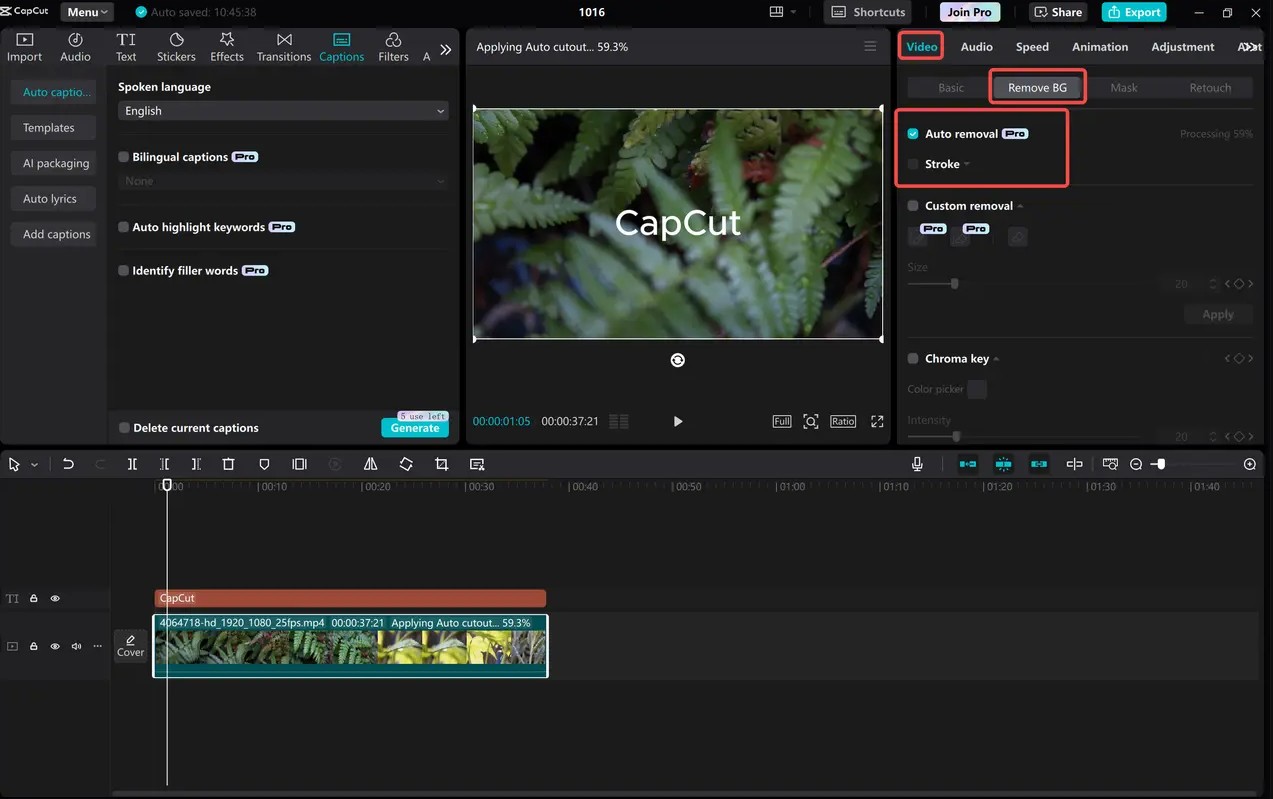Open the Effects panel

pos(227,47)
